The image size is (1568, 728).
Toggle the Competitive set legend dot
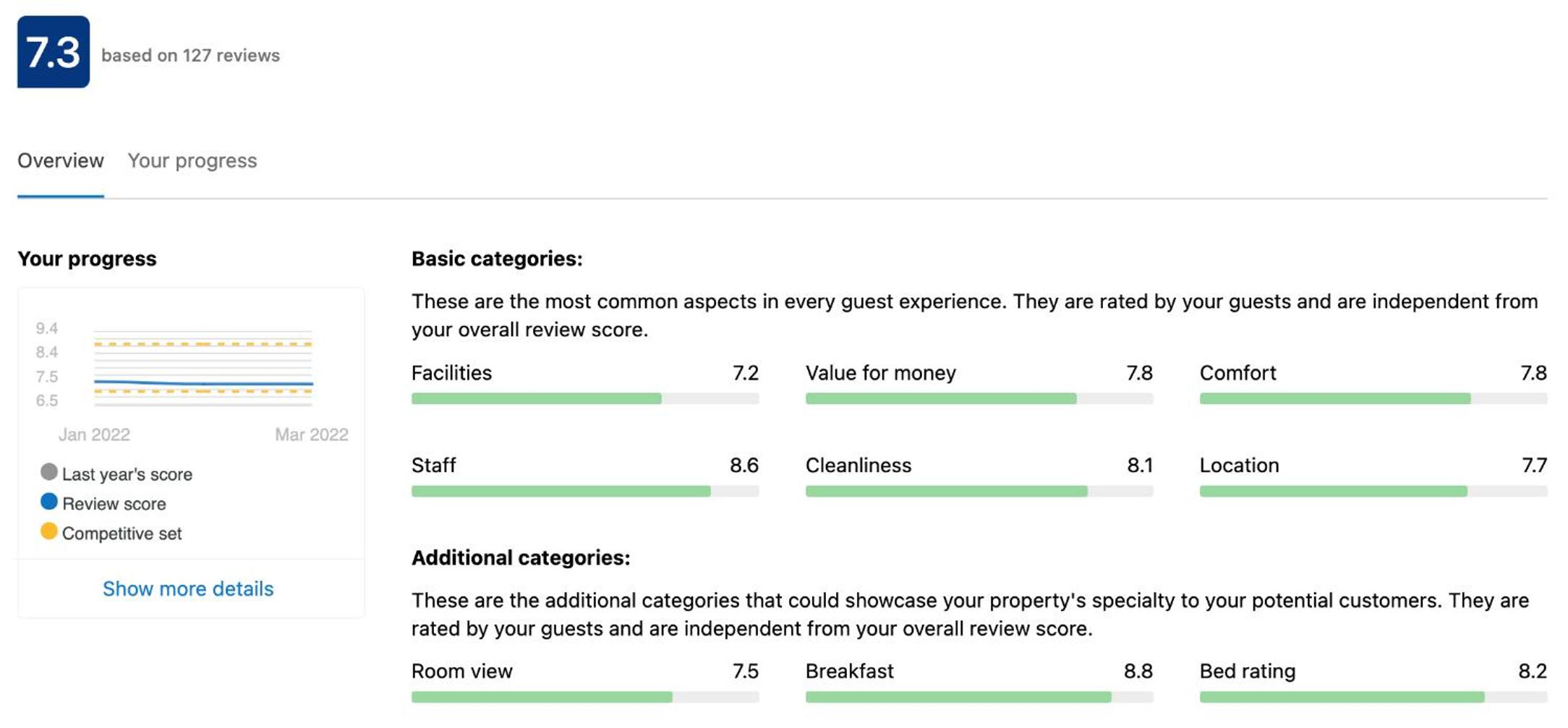point(49,531)
